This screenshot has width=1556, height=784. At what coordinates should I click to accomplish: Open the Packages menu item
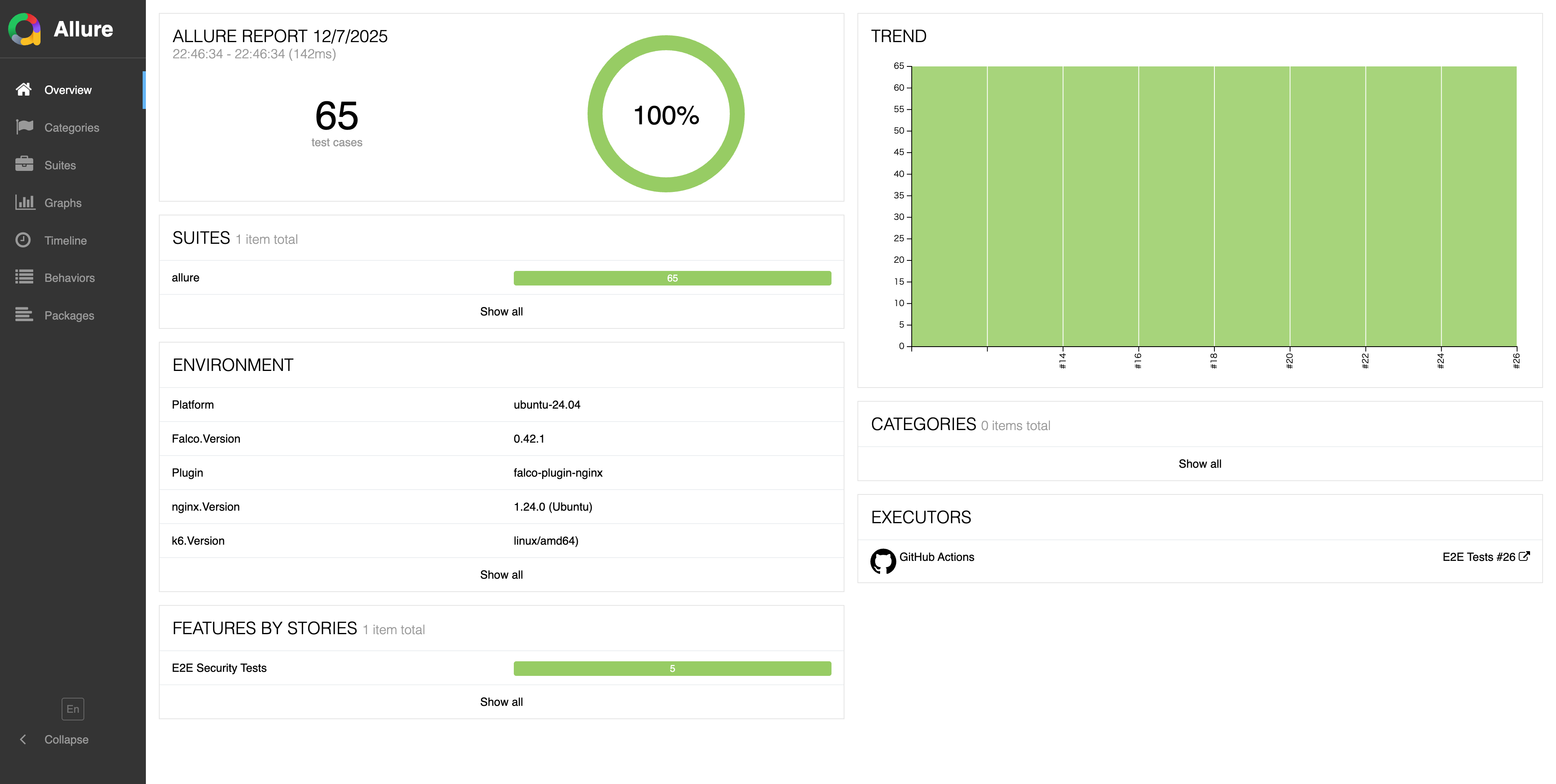pos(69,315)
